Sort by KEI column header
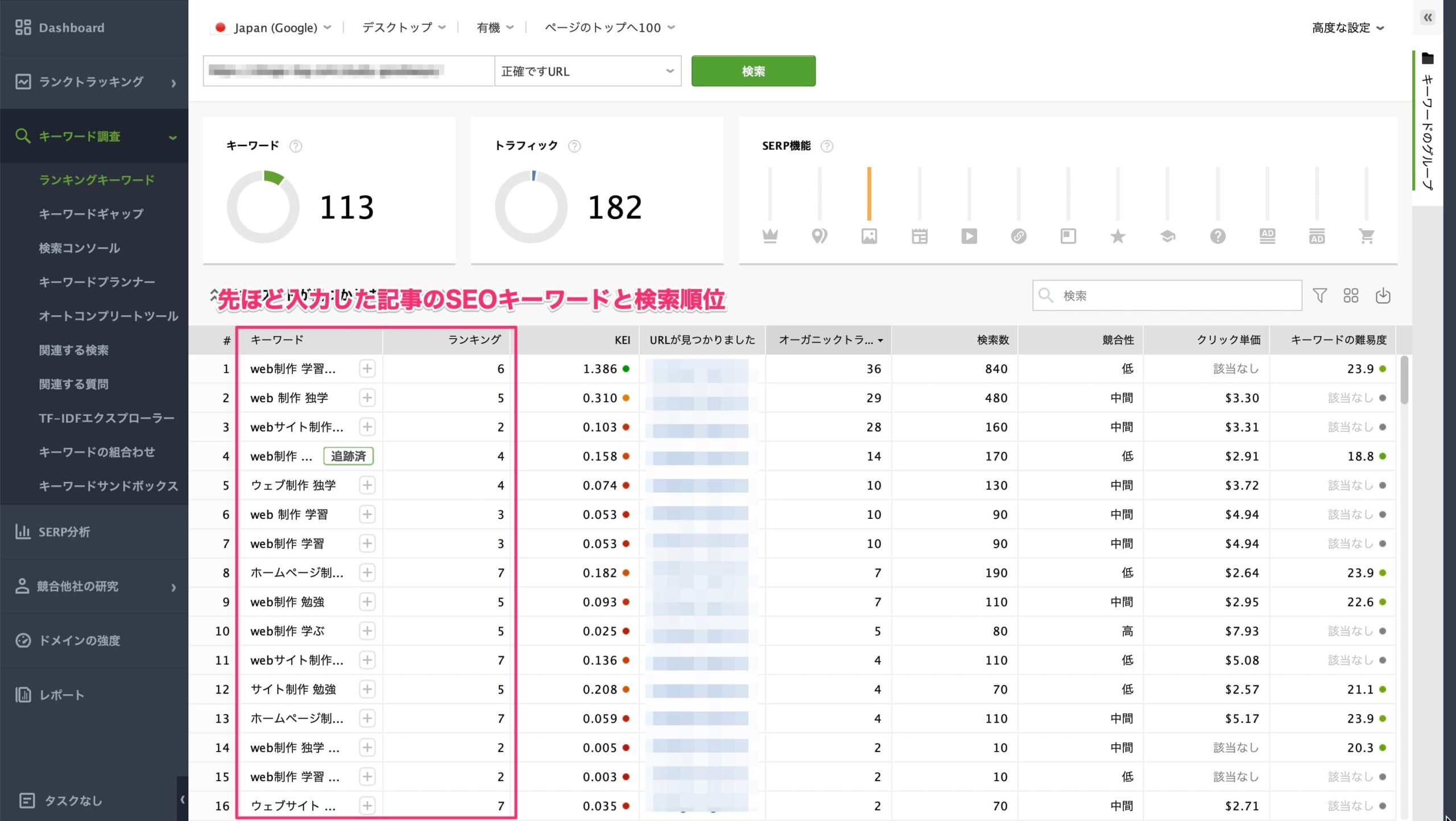The image size is (1456, 821). coord(578,340)
